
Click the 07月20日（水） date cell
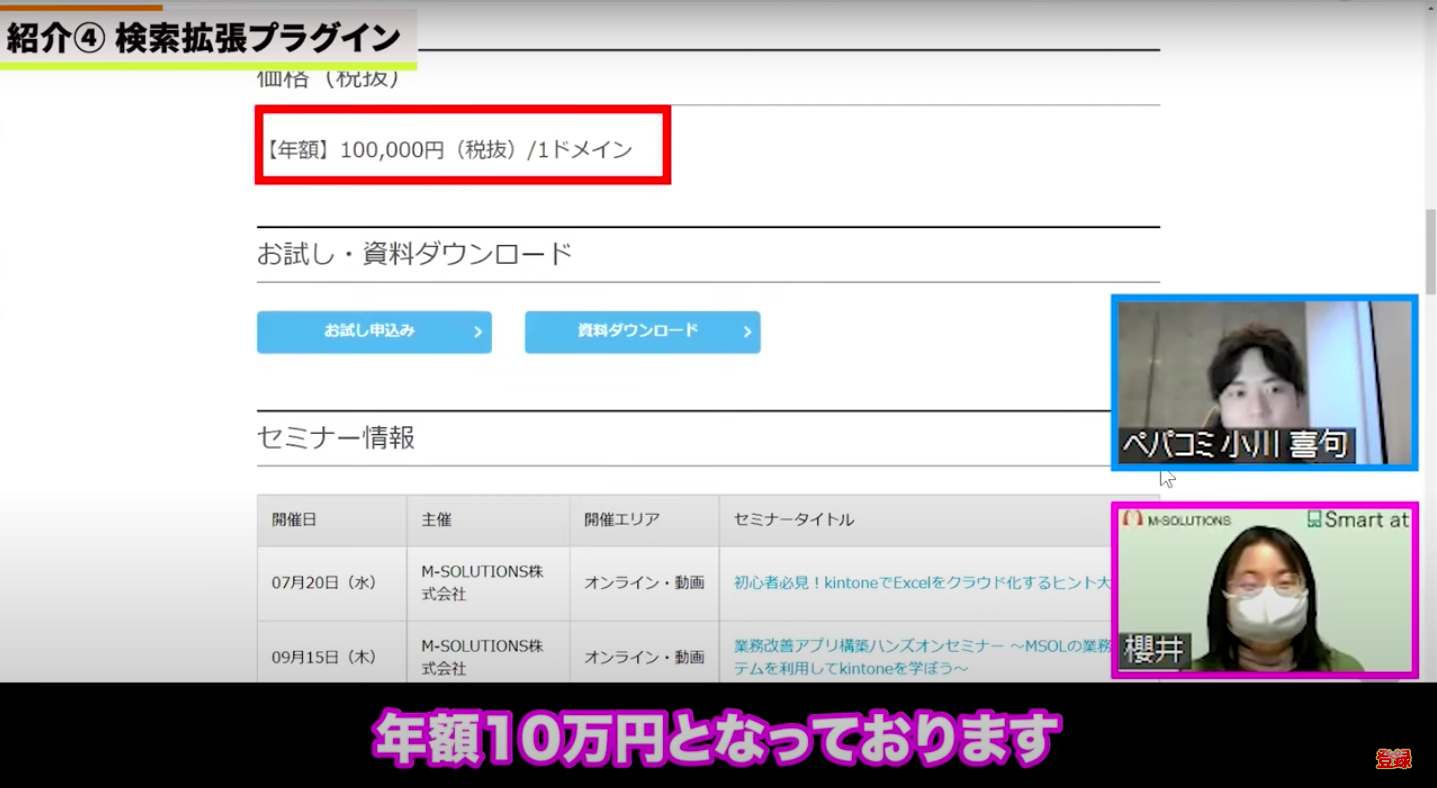tap(324, 582)
